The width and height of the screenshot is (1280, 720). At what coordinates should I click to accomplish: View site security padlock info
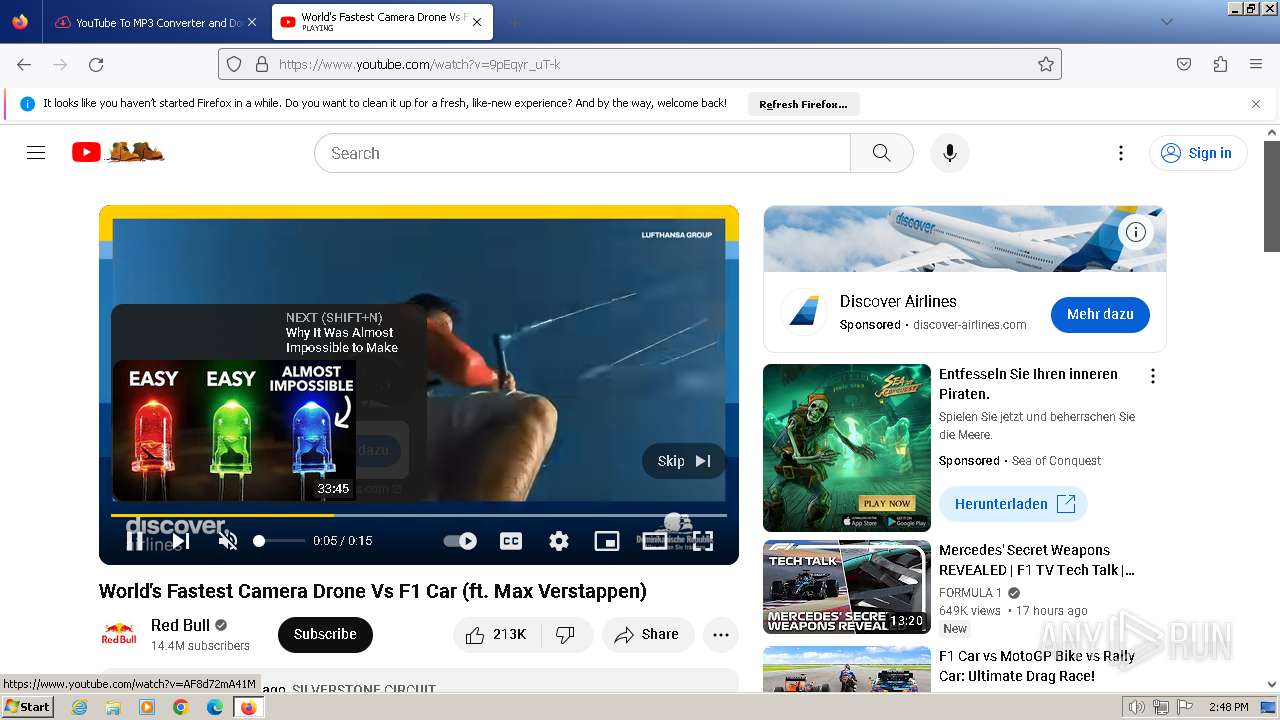(262, 64)
